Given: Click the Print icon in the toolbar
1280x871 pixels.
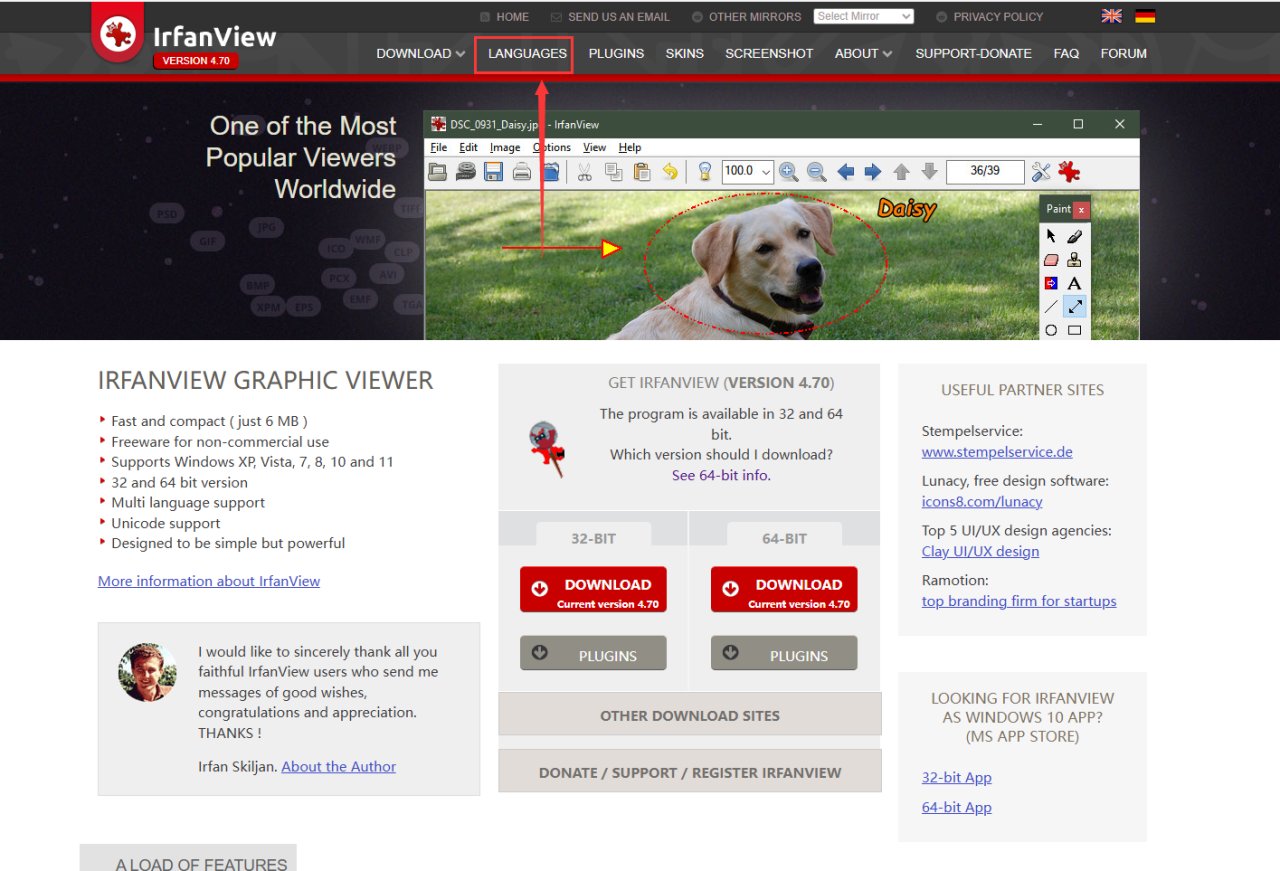Looking at the screenshot, I should click(x=521, y=171).
